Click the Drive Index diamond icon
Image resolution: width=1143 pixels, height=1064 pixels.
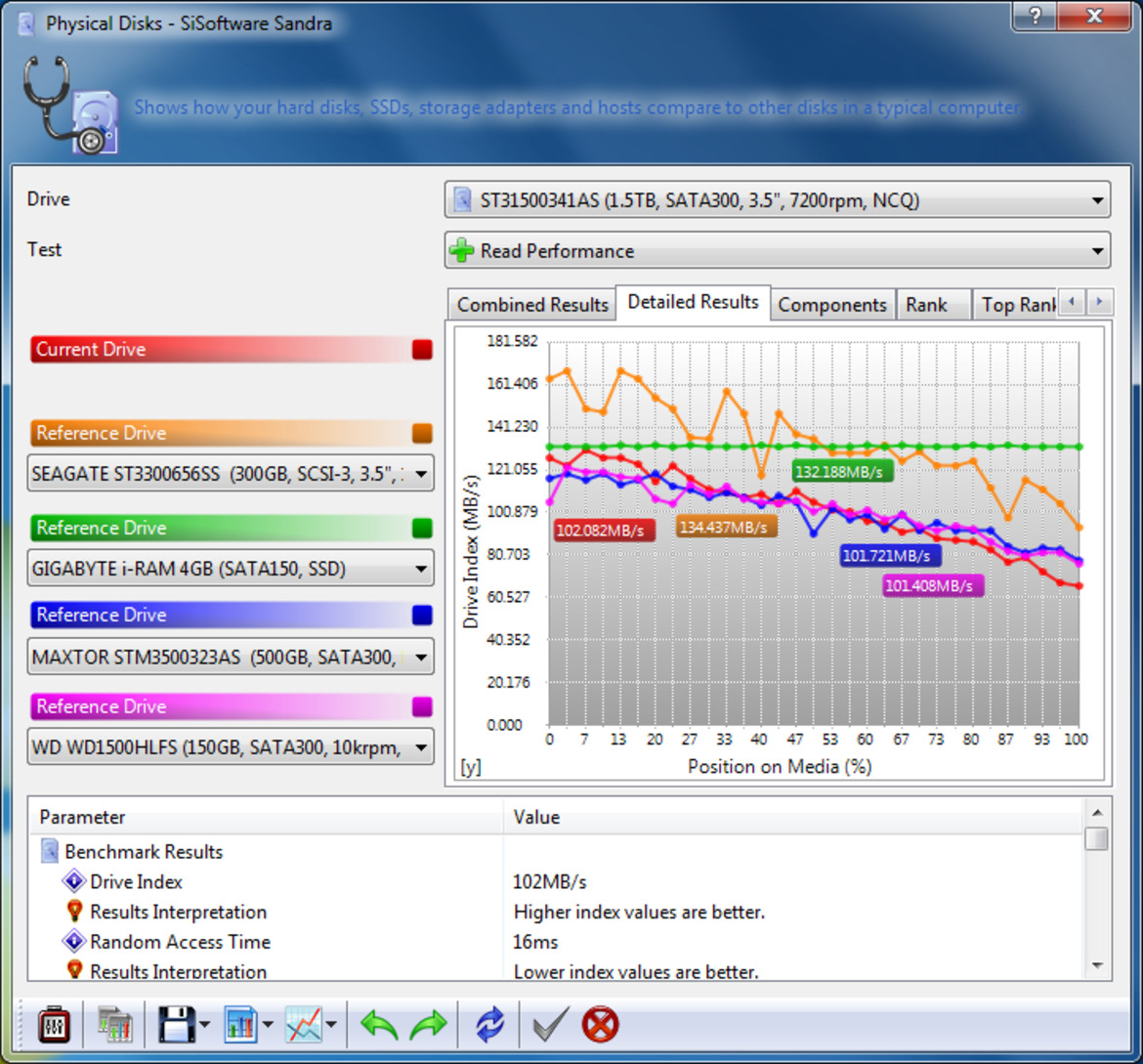click(73, 881)
